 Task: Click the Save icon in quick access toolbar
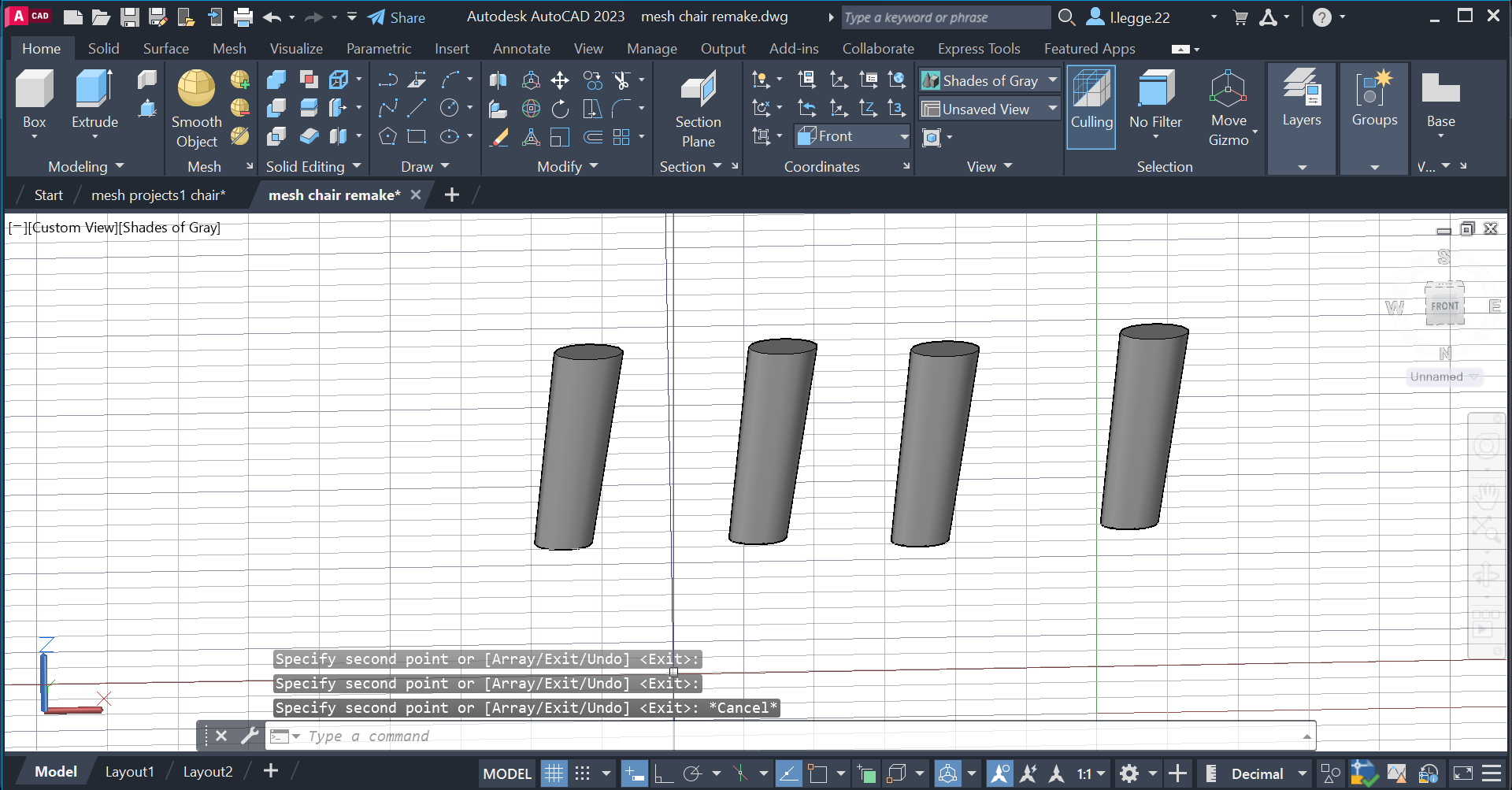point(130,17)
